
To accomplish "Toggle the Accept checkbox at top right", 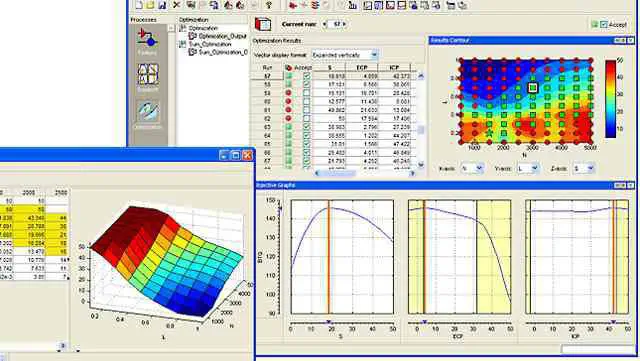I will [604, 25].
